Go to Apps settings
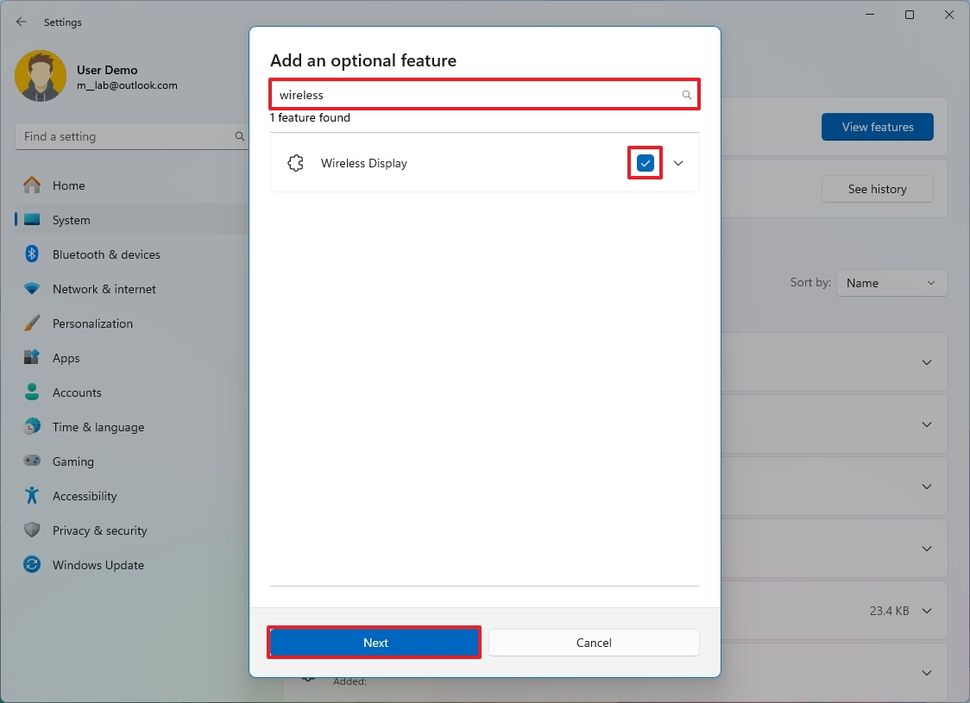The height and width of the screenshot is (703, 970). point(65,357)
